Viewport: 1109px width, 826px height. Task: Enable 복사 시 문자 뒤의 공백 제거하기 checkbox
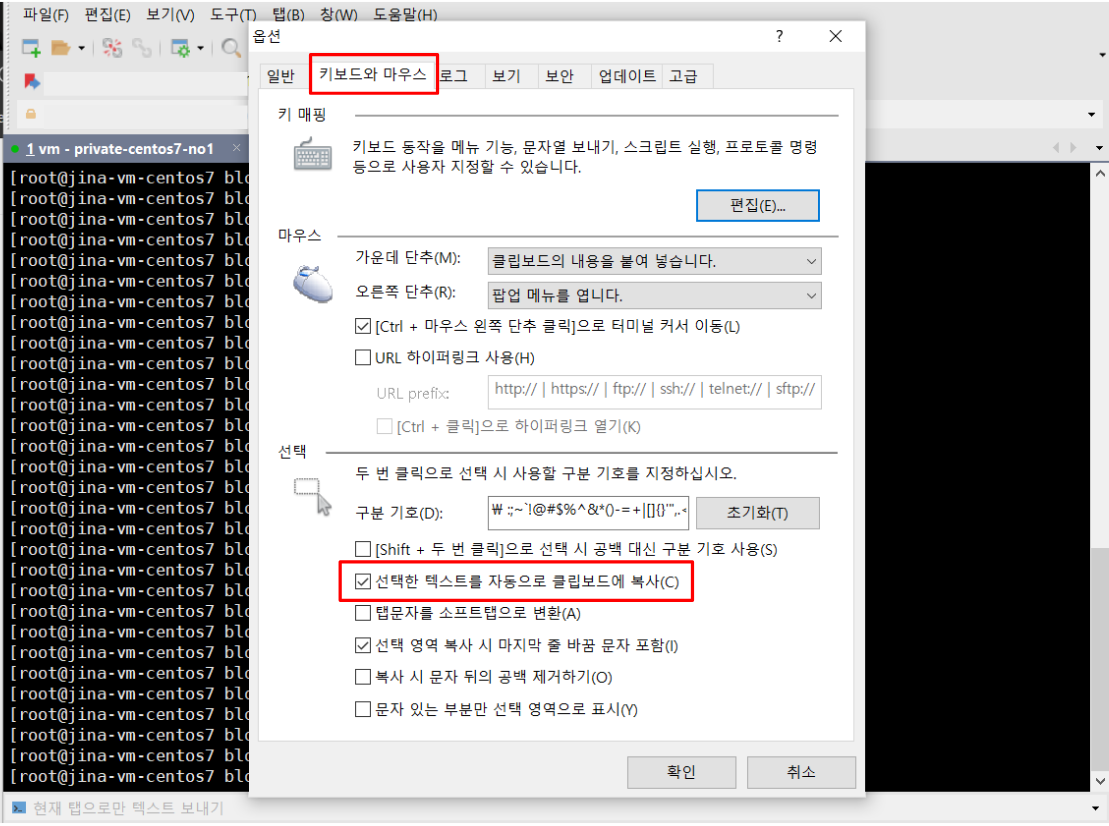(363, 677)
